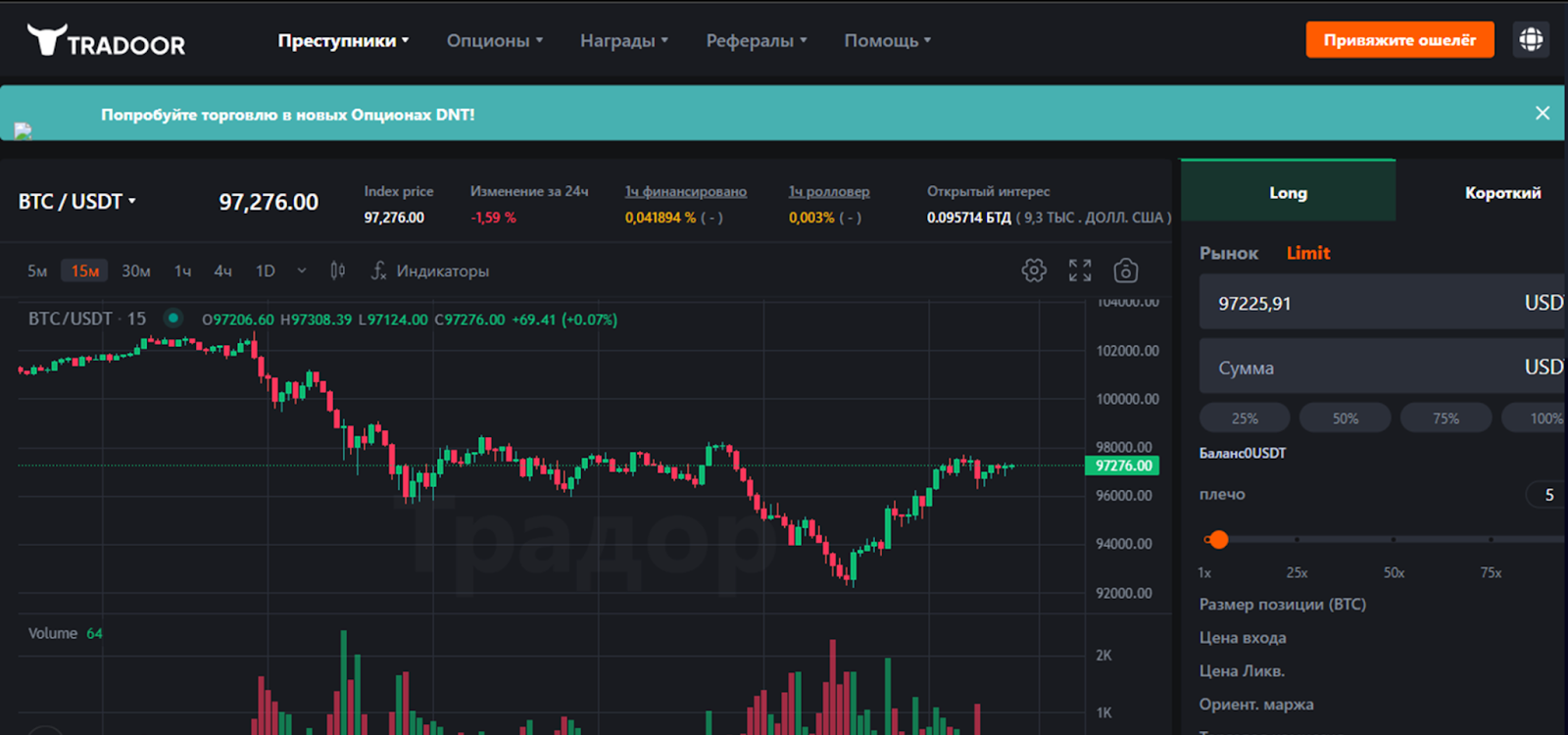Click the БалансOUSDT label
Image resolution: width=1568 pixels, height=735 pixels.
1243,453
